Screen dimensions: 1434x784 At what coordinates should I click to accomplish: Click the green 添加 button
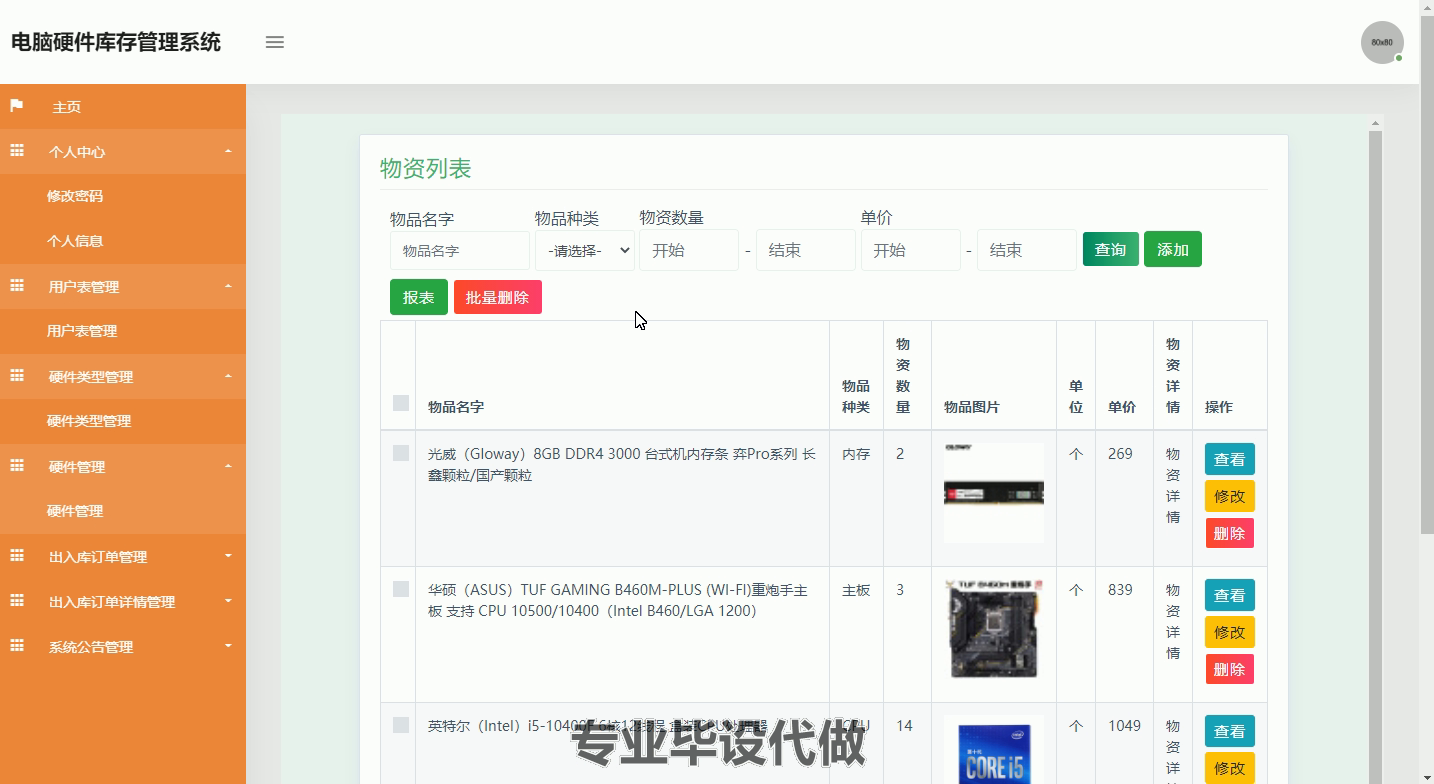(1173, 249)
